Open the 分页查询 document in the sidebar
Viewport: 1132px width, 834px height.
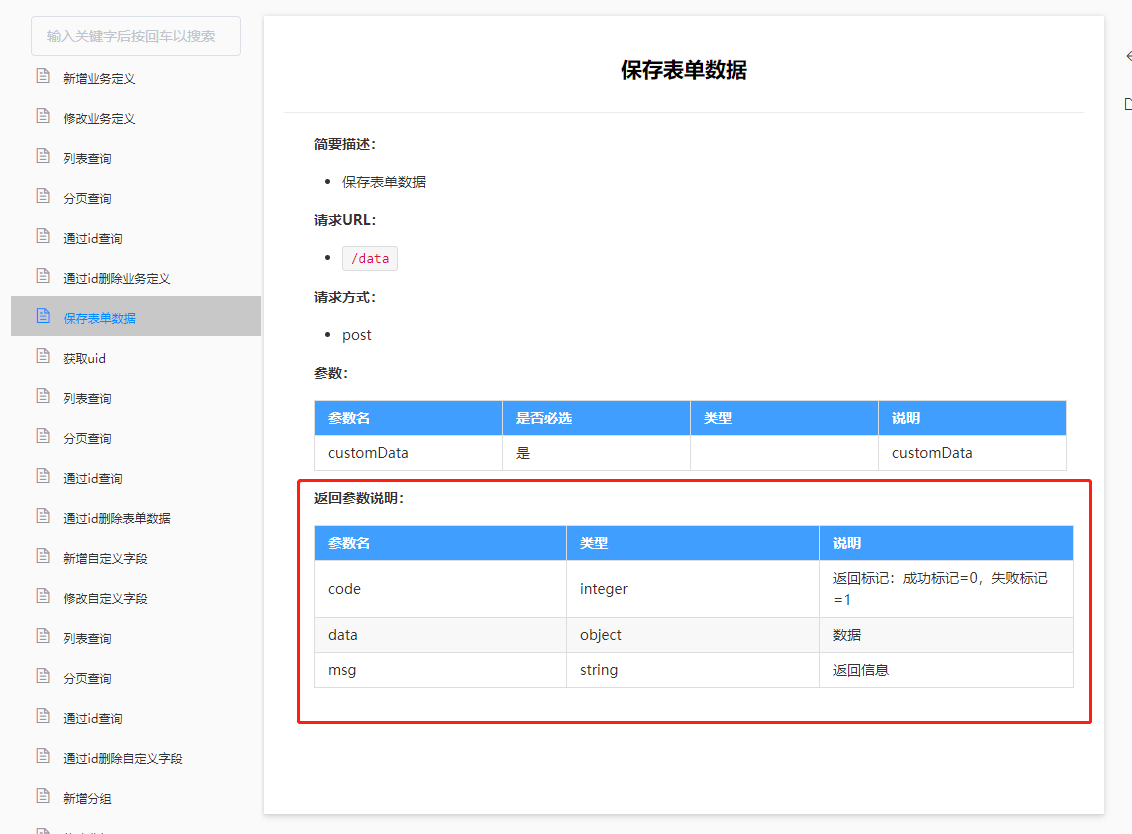pos(100,197)
